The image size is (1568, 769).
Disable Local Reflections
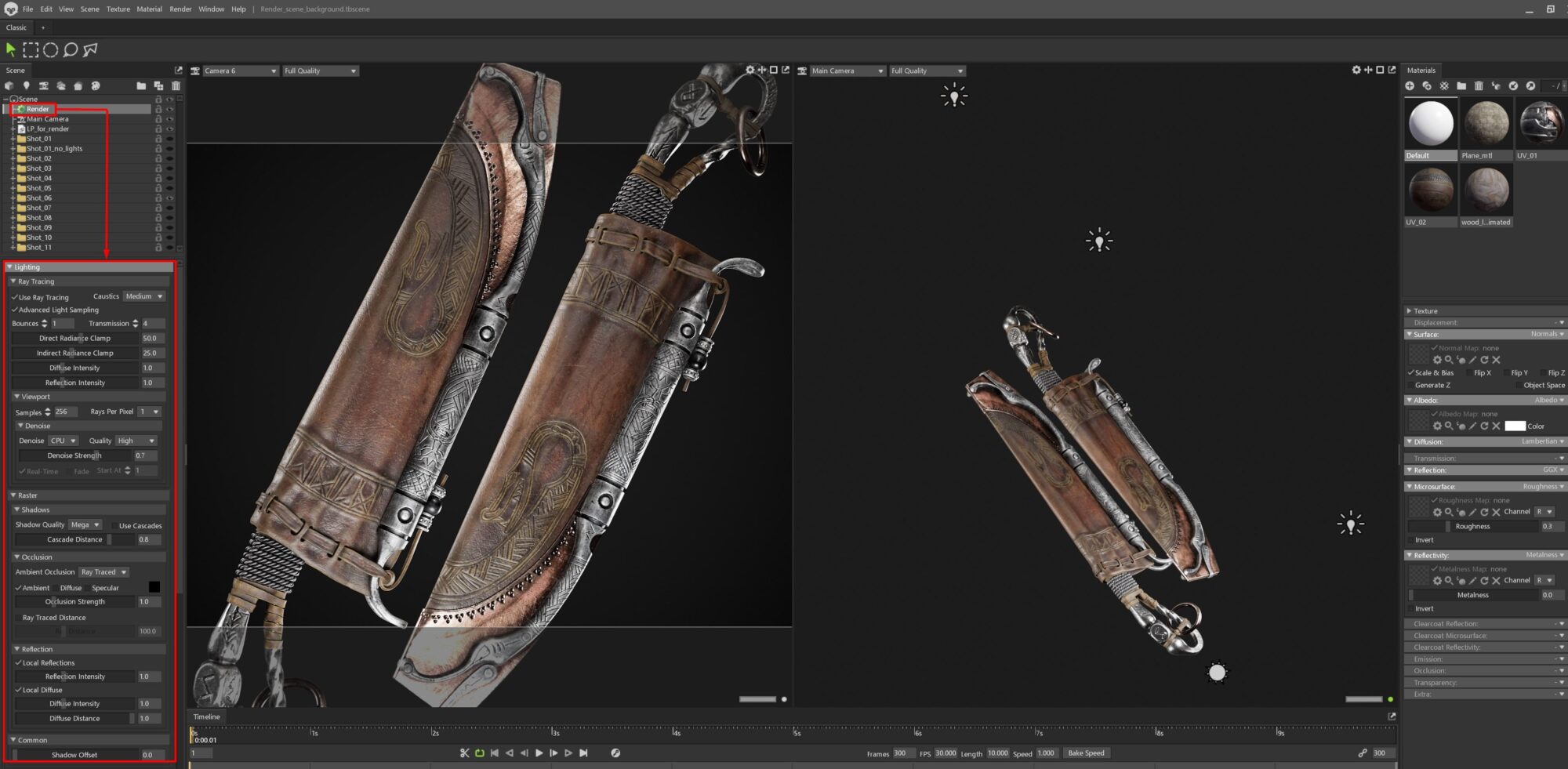[x=19, y=662]
